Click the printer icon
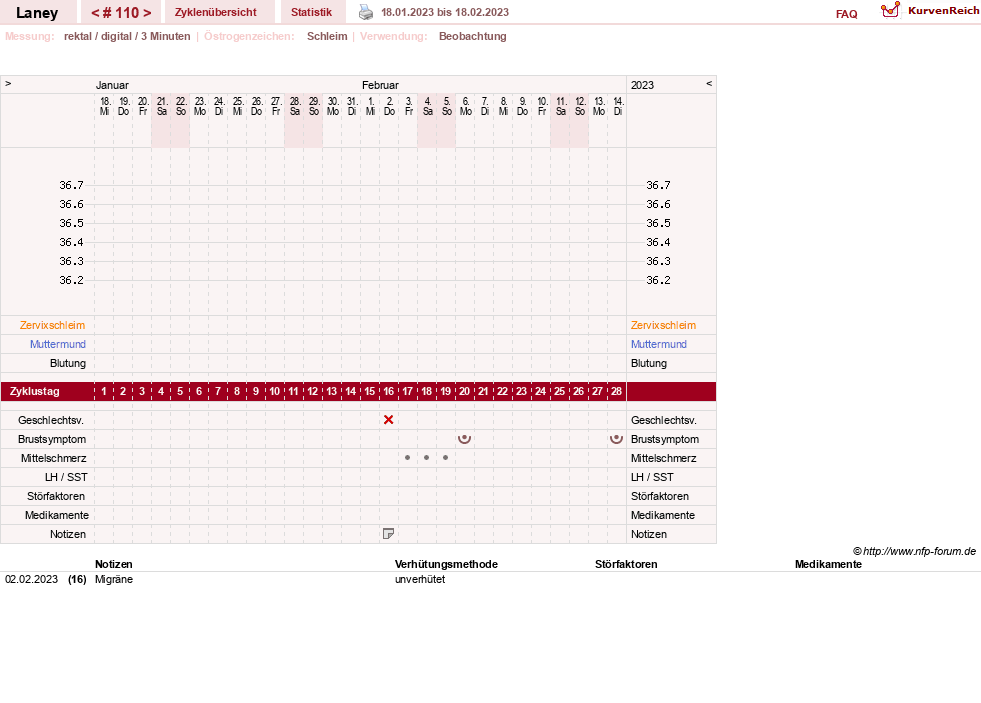 coord(366,12)
